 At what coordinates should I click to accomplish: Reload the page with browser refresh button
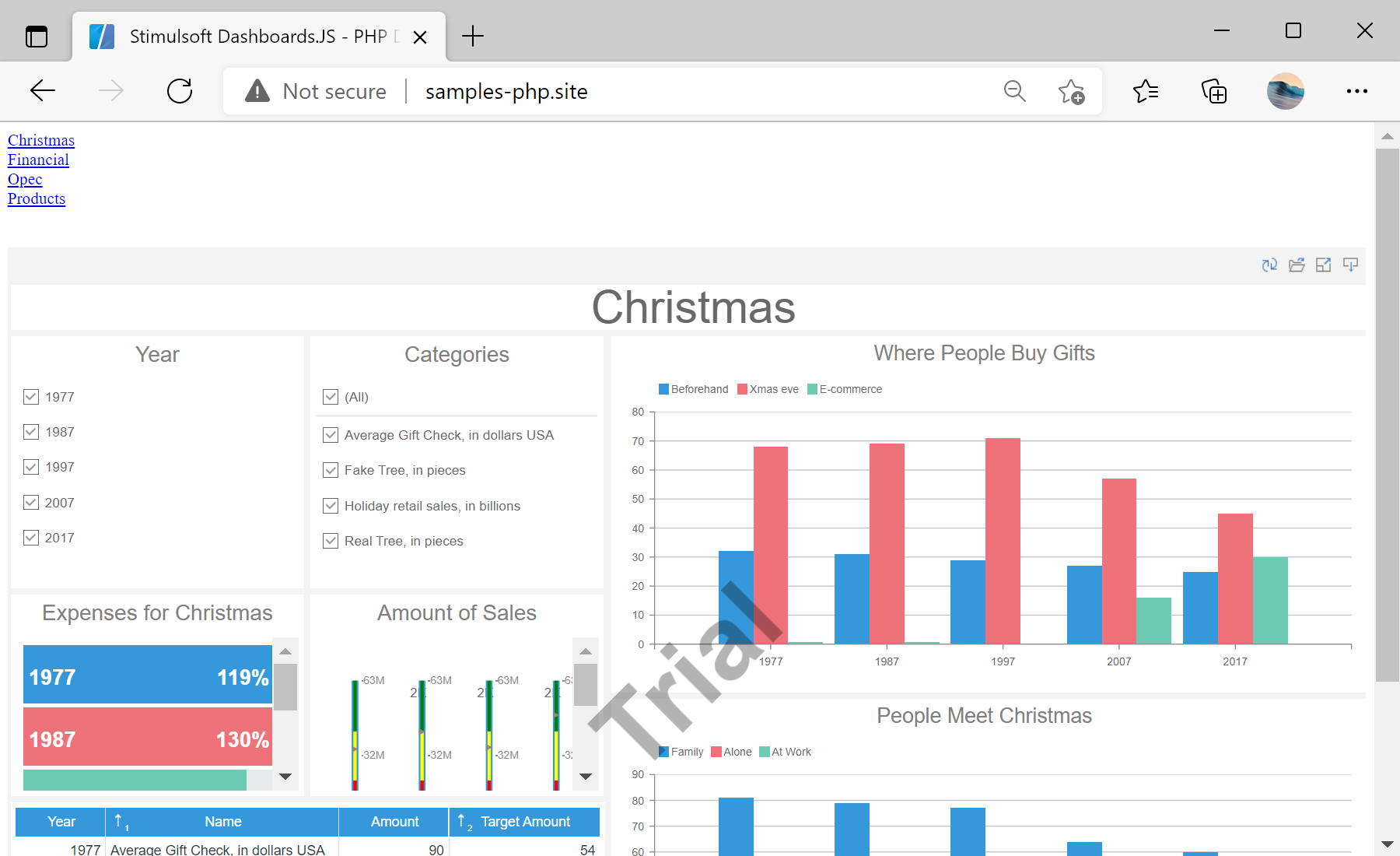pos(180,91)
